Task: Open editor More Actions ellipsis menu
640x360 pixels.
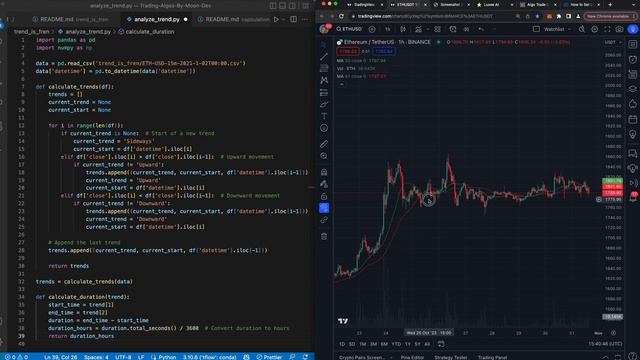Action: point(305,19)
